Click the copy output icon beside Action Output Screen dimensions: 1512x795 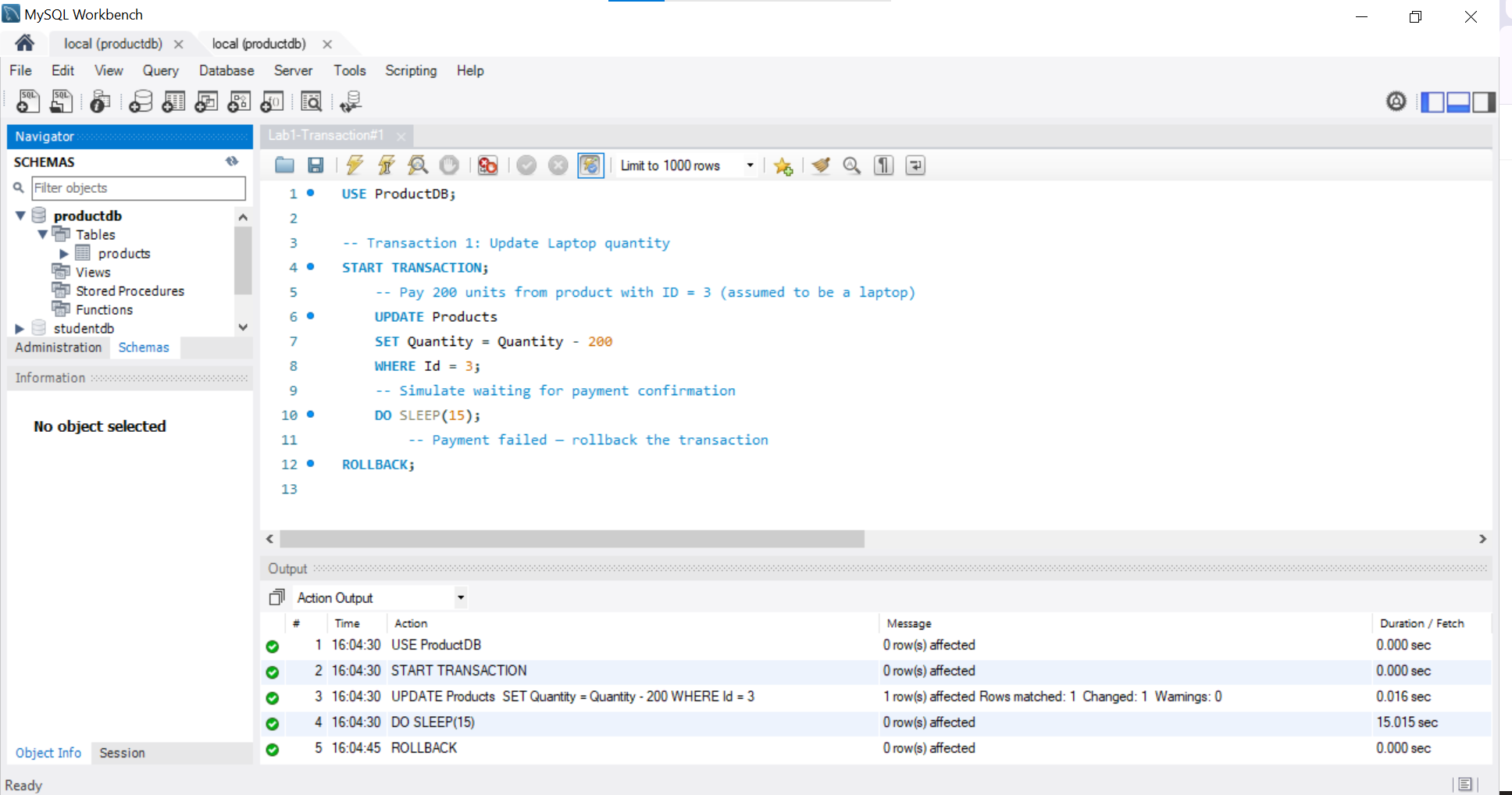coord(276,597)
